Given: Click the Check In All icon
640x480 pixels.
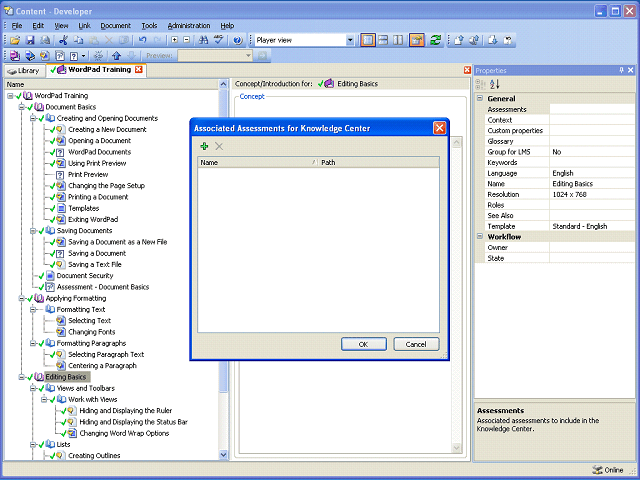Looking at the screenshot, I should (474, 40).
